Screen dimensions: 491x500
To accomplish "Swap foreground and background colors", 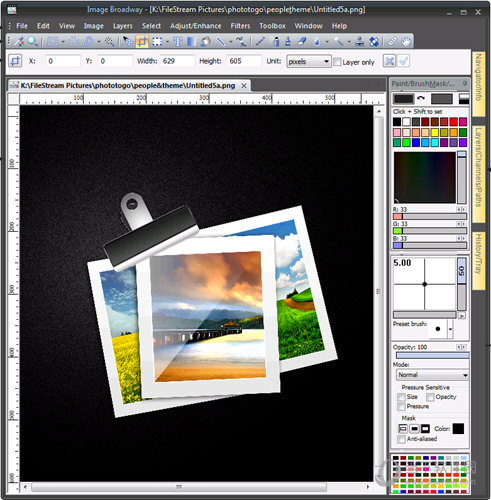I will pyautogui.click(x=421, y=98).
